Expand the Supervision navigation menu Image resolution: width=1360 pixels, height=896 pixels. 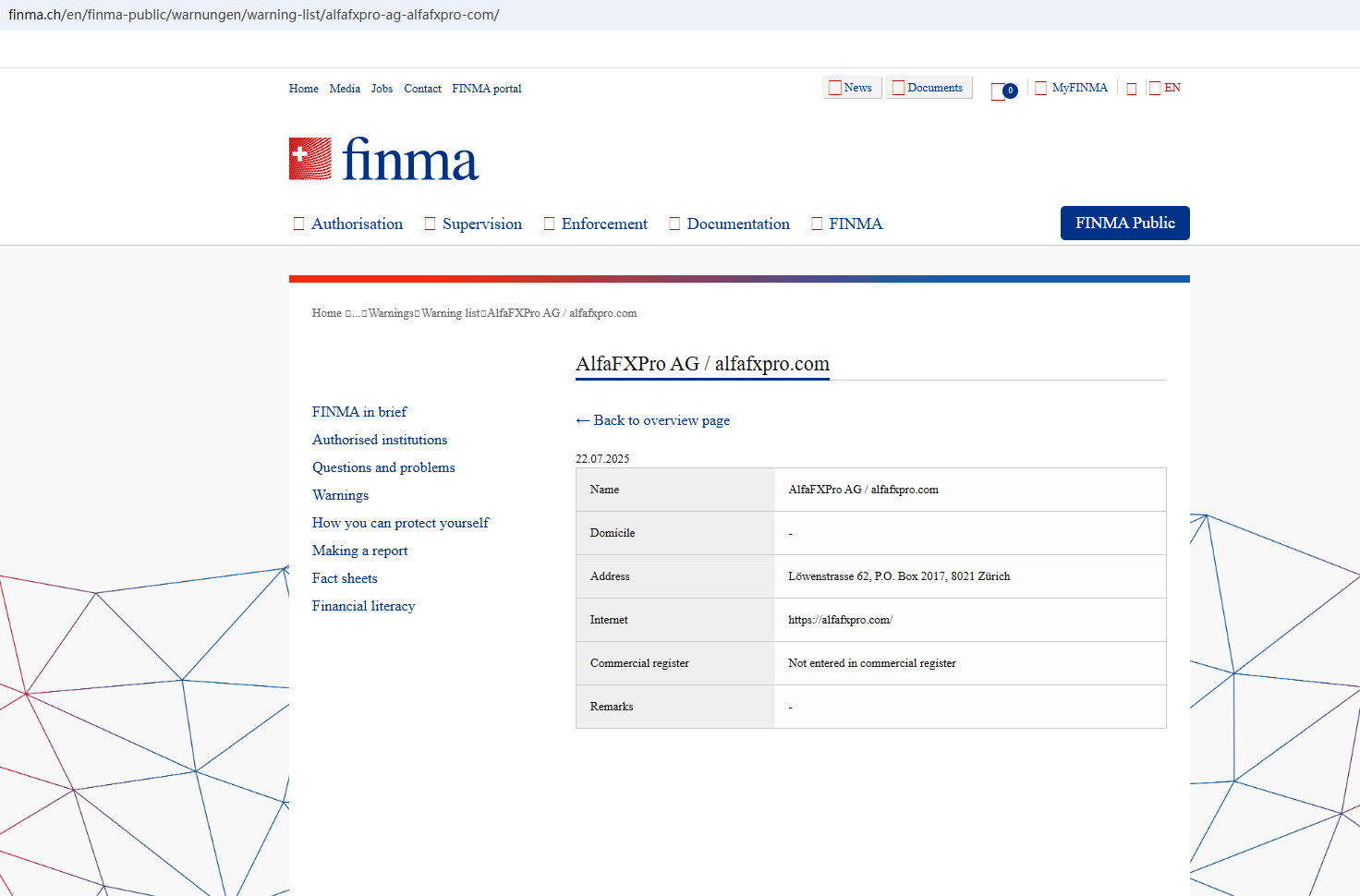[473, 224]
